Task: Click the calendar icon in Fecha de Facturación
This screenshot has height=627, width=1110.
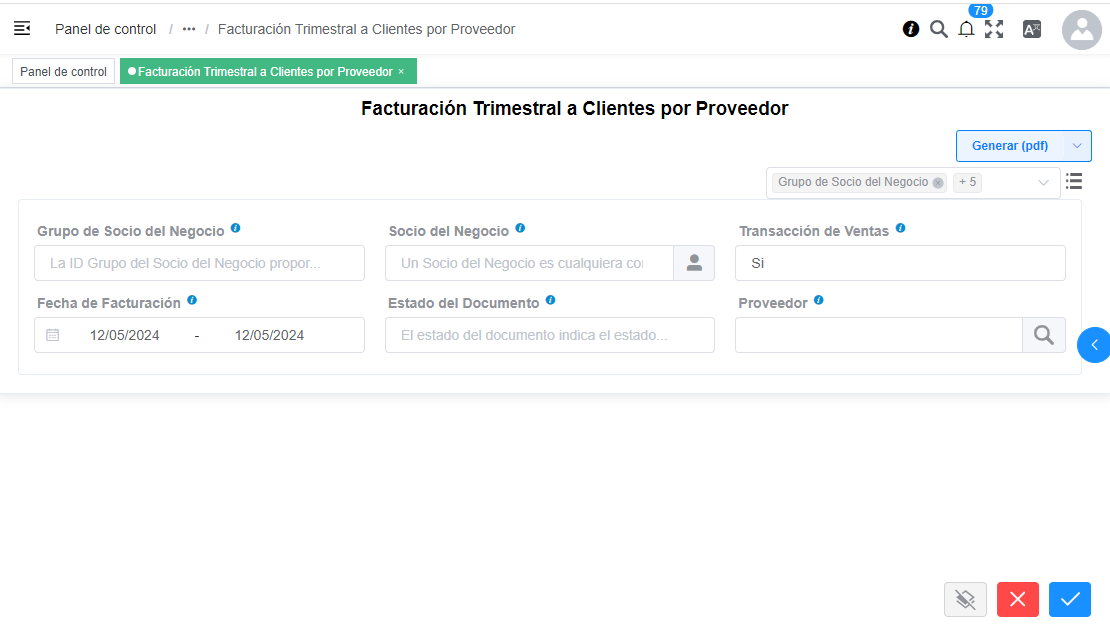Action: tap(55, 335)
